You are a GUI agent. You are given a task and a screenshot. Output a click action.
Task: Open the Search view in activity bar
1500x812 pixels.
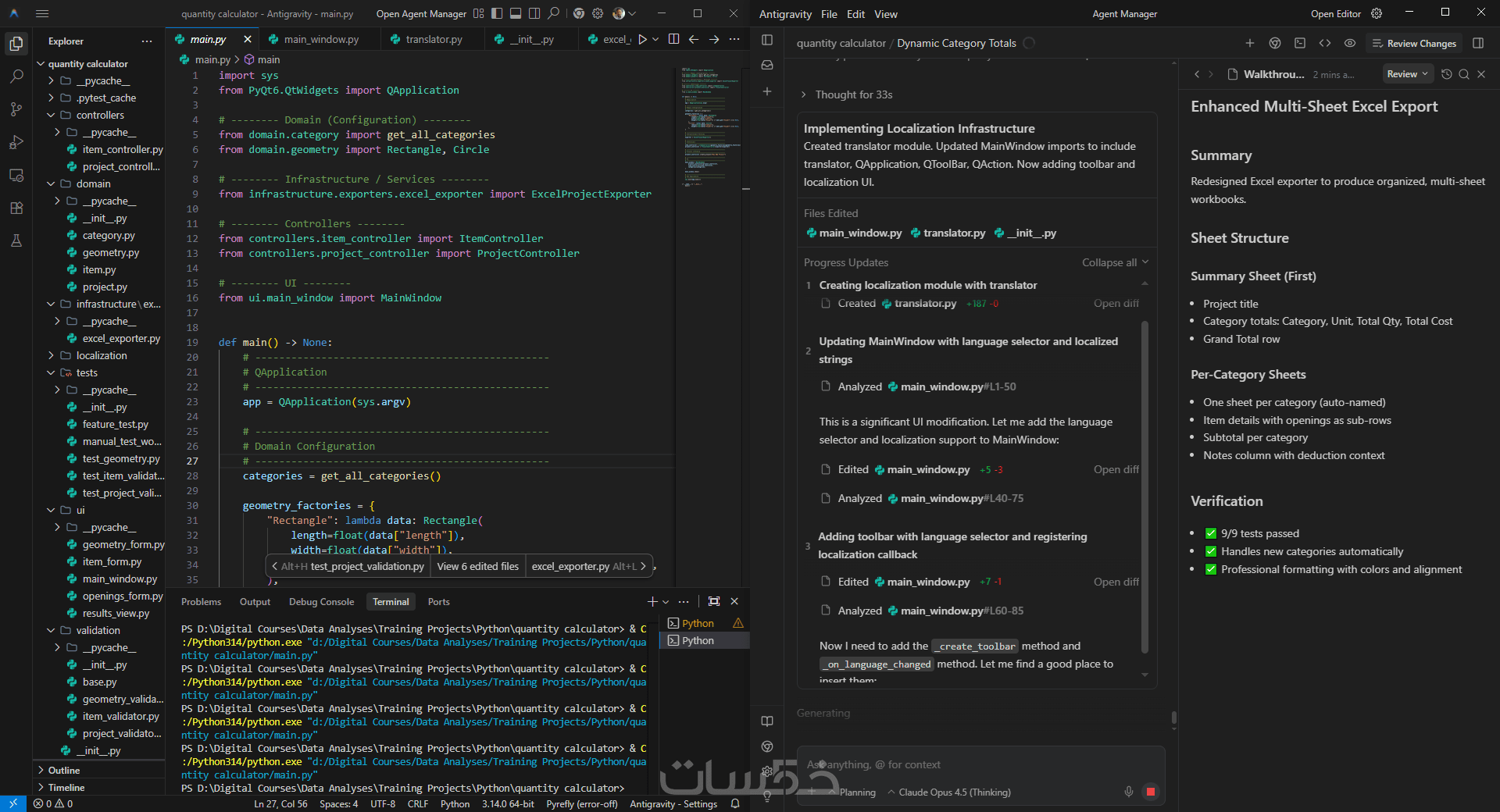pos(16,77)
